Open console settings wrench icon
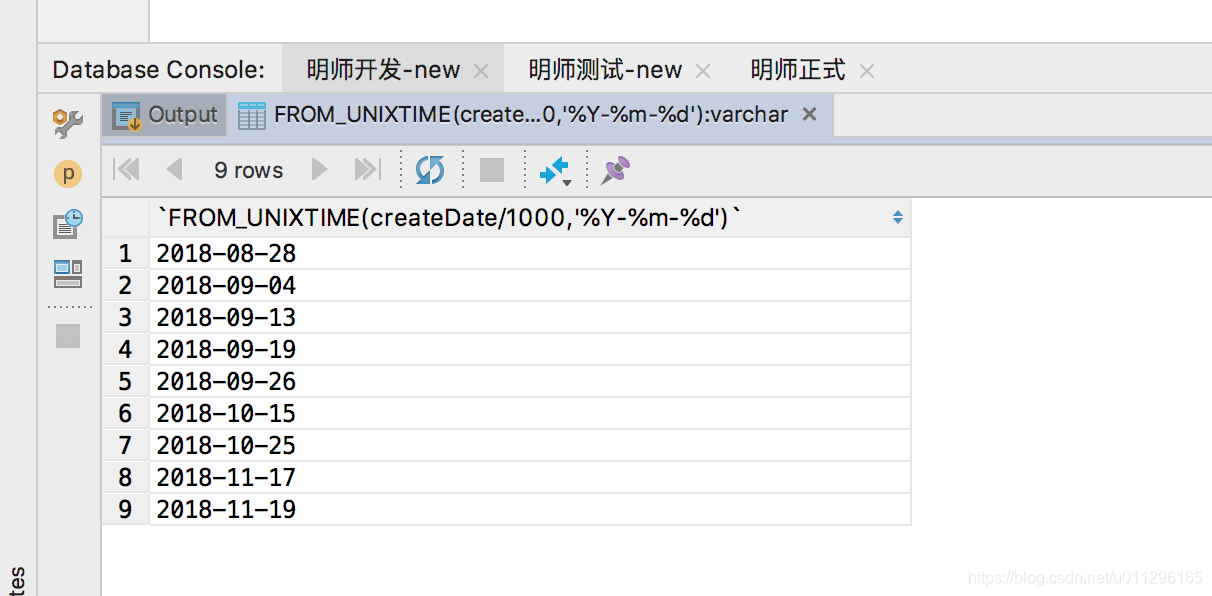This screenshot has height=596, width=1212. tap(68, 123)
